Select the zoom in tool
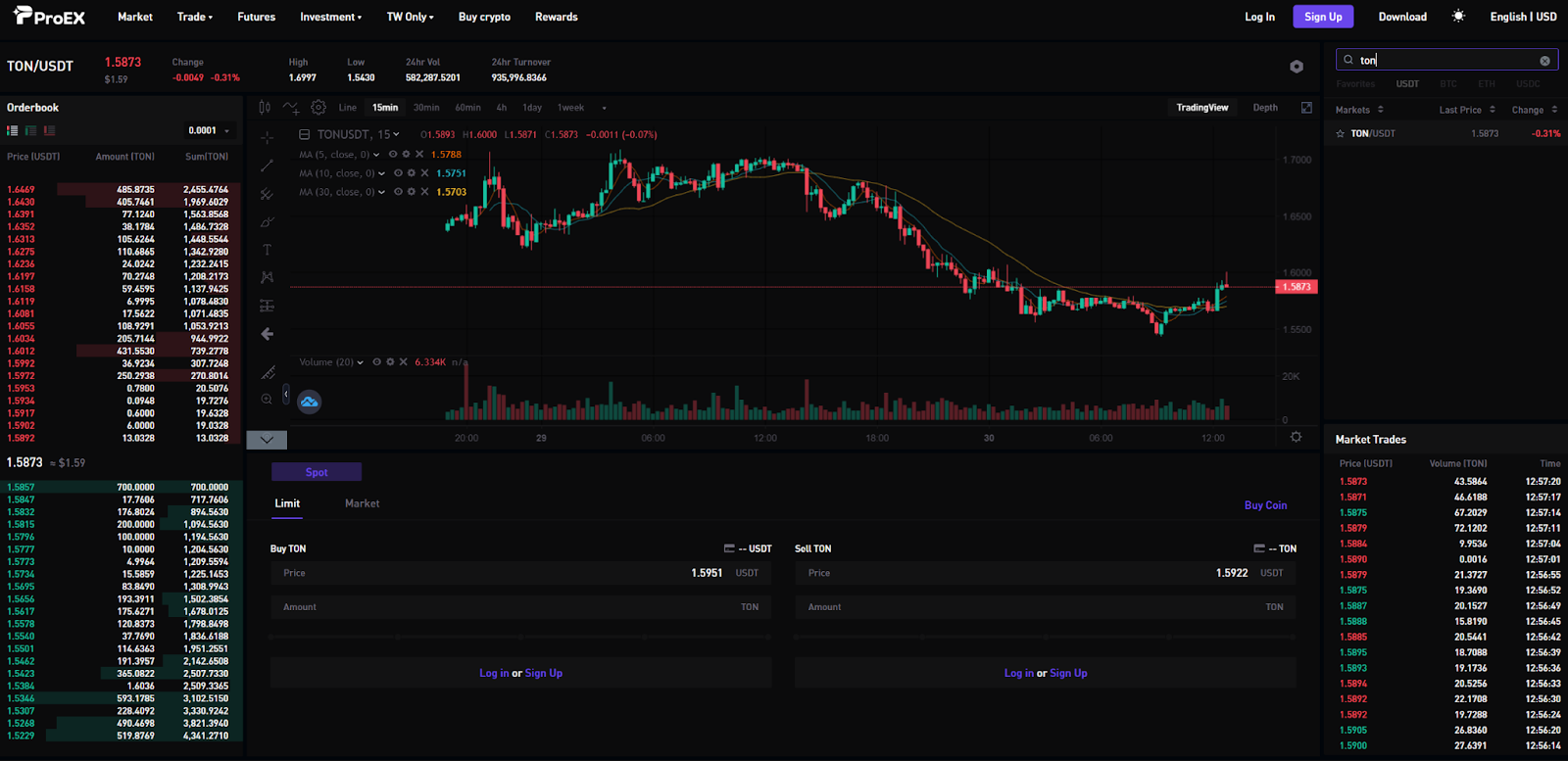The width and height of the screenshot is (1568, 761). [267, 400]
